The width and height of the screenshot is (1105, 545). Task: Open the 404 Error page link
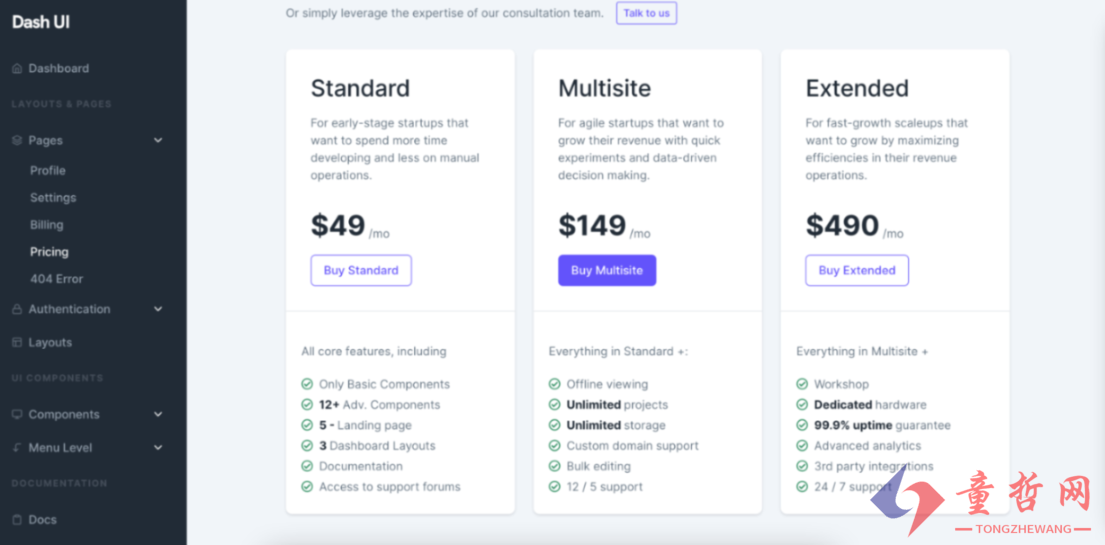click(56, 279)
